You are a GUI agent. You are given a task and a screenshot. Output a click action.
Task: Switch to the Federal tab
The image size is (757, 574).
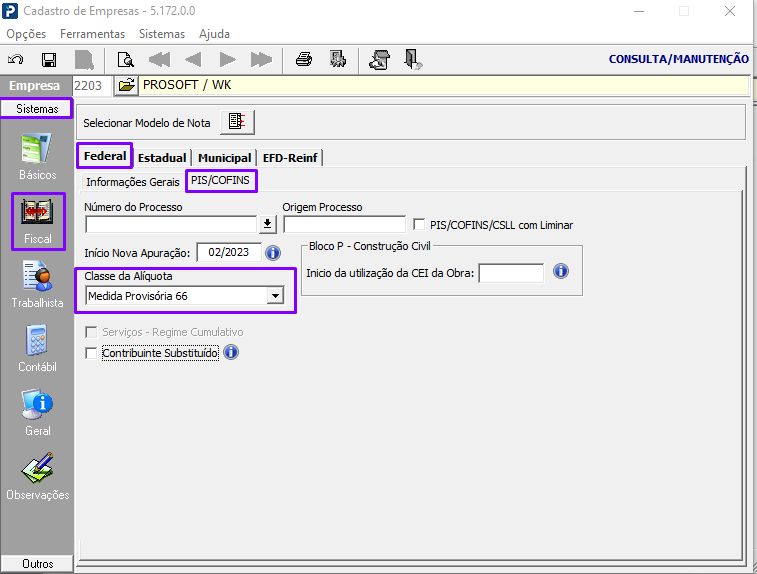click(x=105, y=156)
